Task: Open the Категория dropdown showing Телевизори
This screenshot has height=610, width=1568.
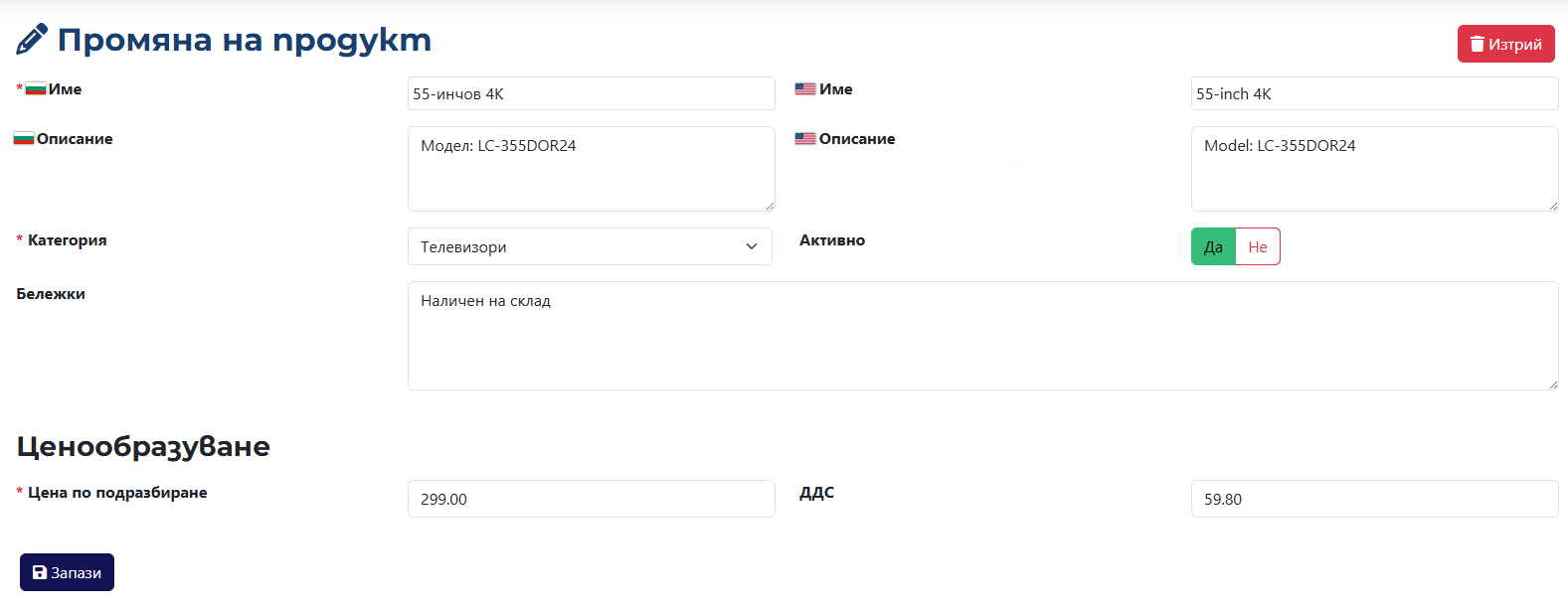Action: [590, 246]
